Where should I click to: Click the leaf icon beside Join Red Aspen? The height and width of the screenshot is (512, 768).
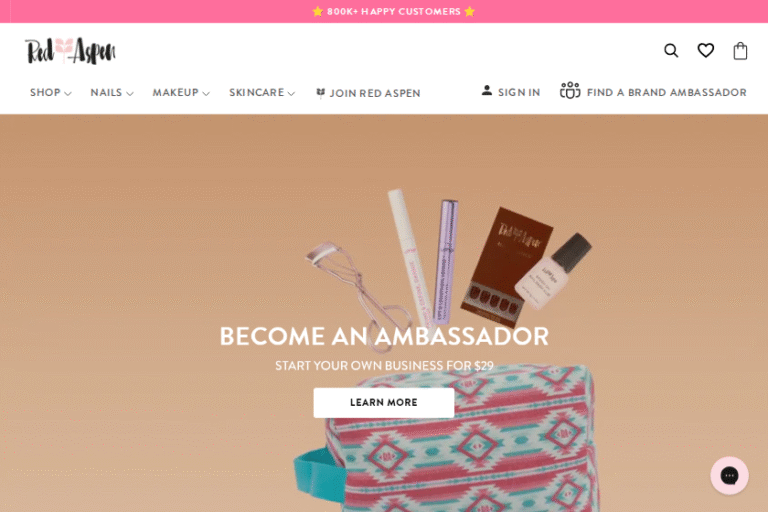[320, 93]
